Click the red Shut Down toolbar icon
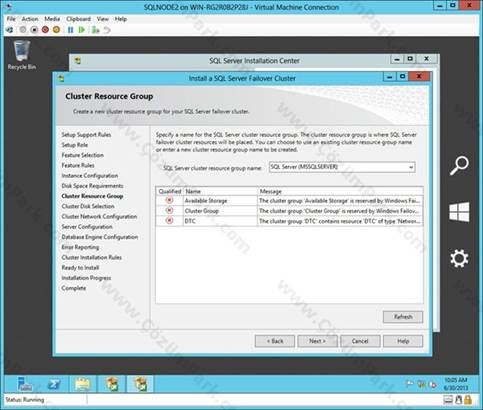 [45, 30]
